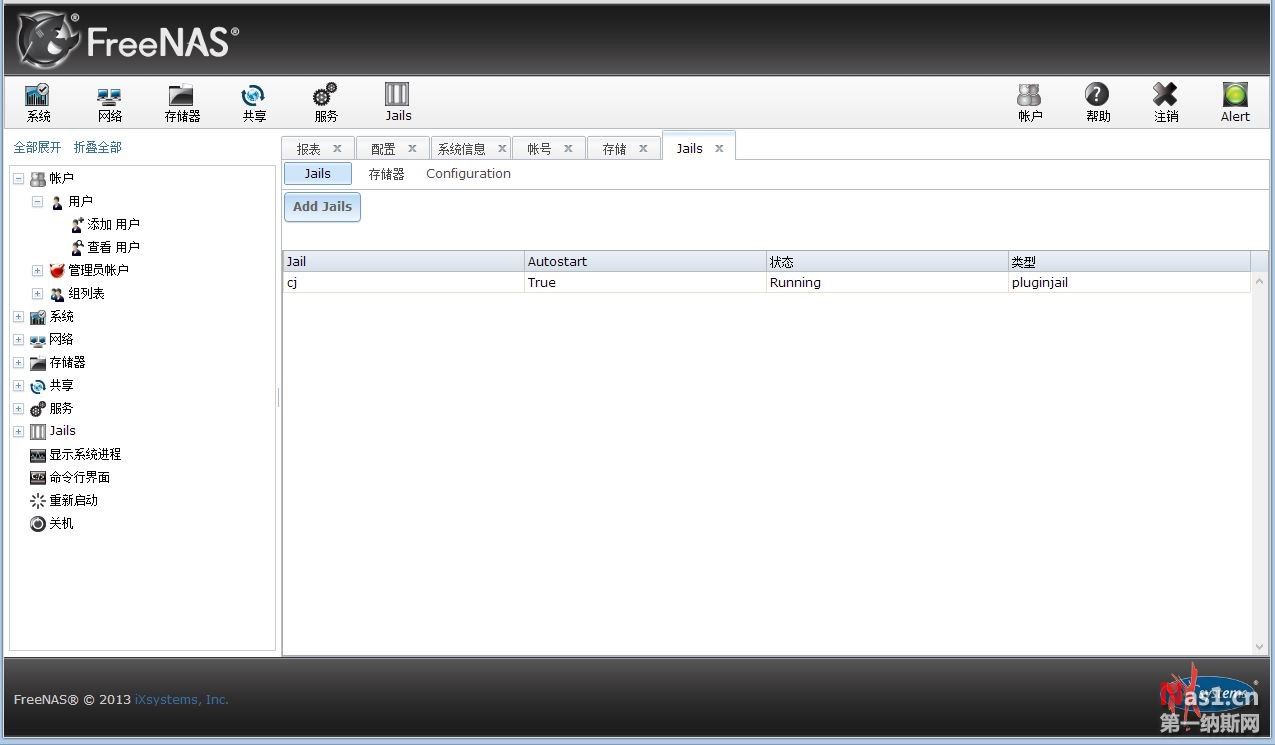
Task: Open the 存储器 toolbar icon
Action: (x=182, y=103)
